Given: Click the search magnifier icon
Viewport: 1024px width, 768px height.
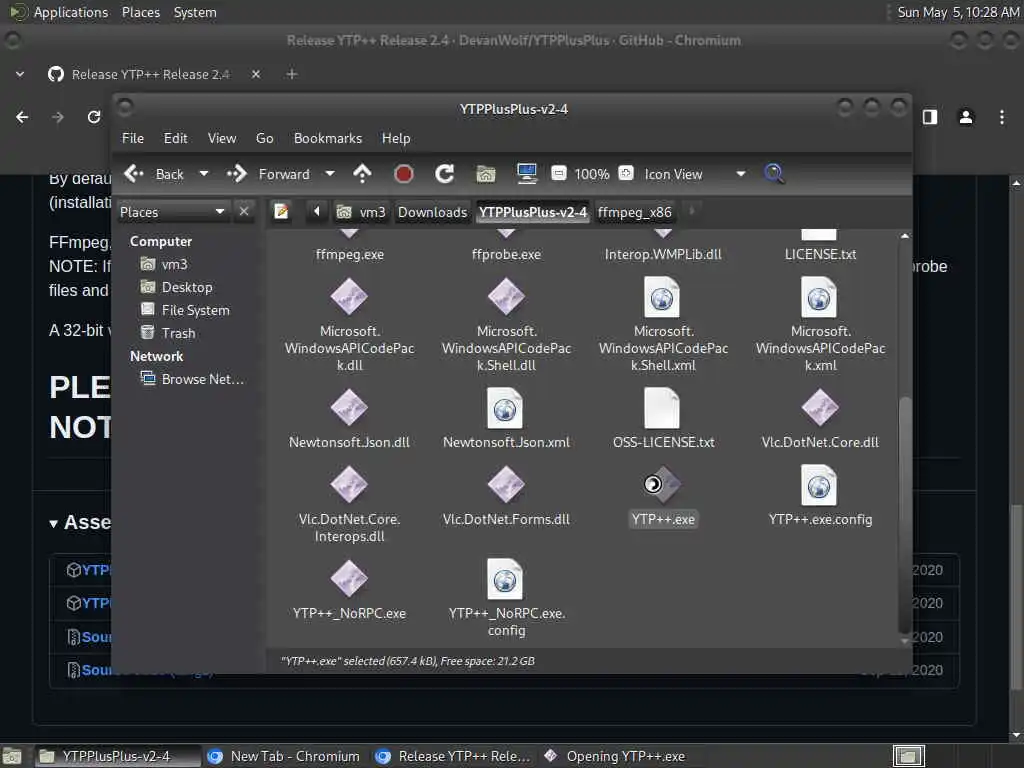Looking at the screenshot, I should pyautogui.click(x=774, y=174).
